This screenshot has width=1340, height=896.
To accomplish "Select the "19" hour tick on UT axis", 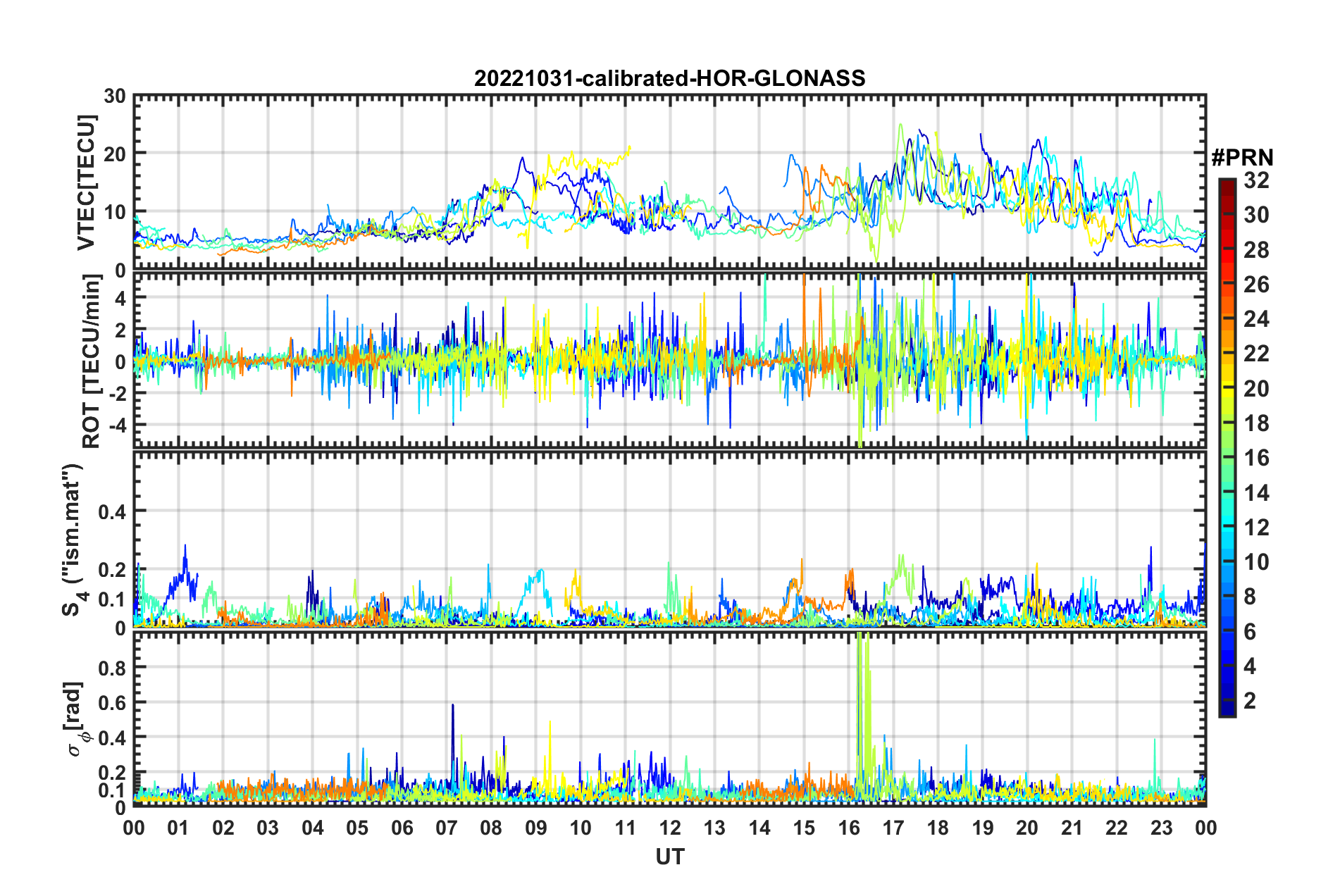I will pyautogui.click(x=983, y=828).
